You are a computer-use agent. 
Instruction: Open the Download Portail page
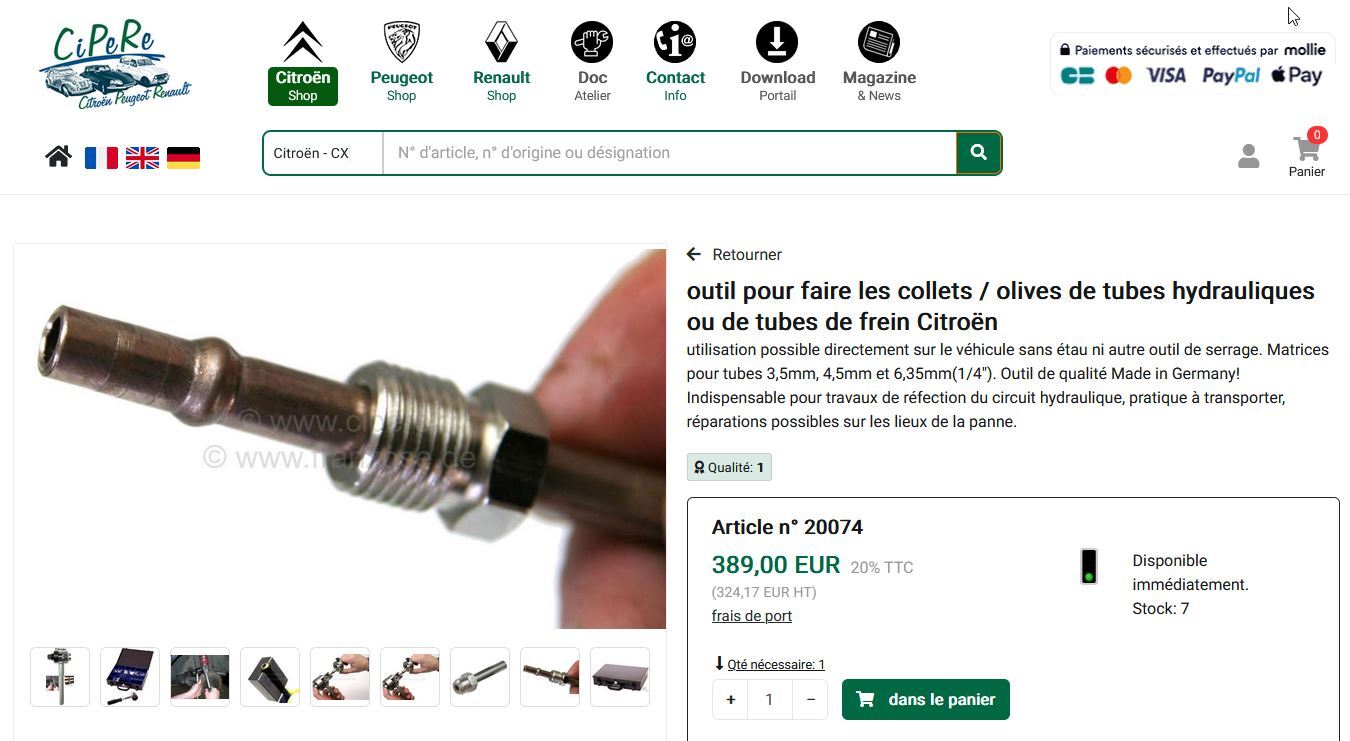pos(777,63)
